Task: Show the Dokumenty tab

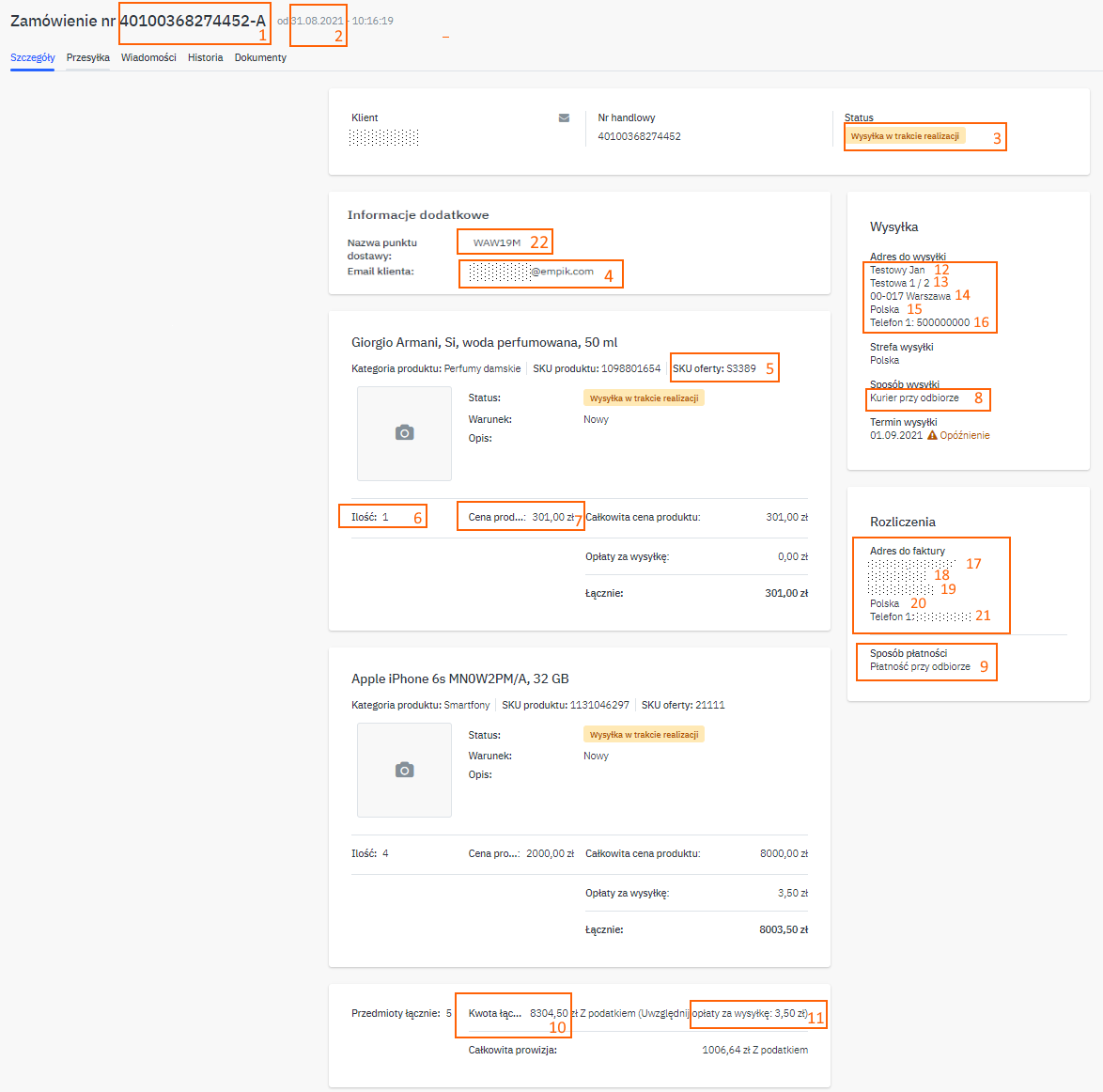Action: point(260,58)
